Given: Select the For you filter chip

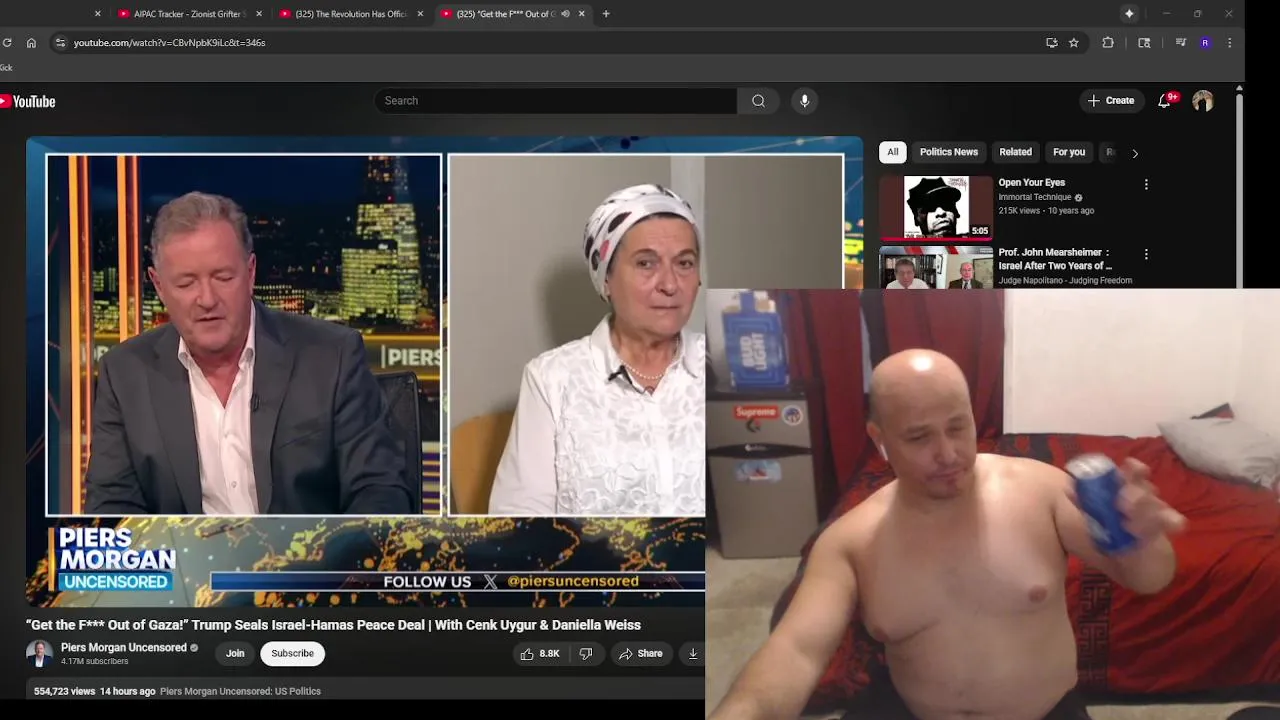Looking at the screenshot, I should [x=1069, y=152].
